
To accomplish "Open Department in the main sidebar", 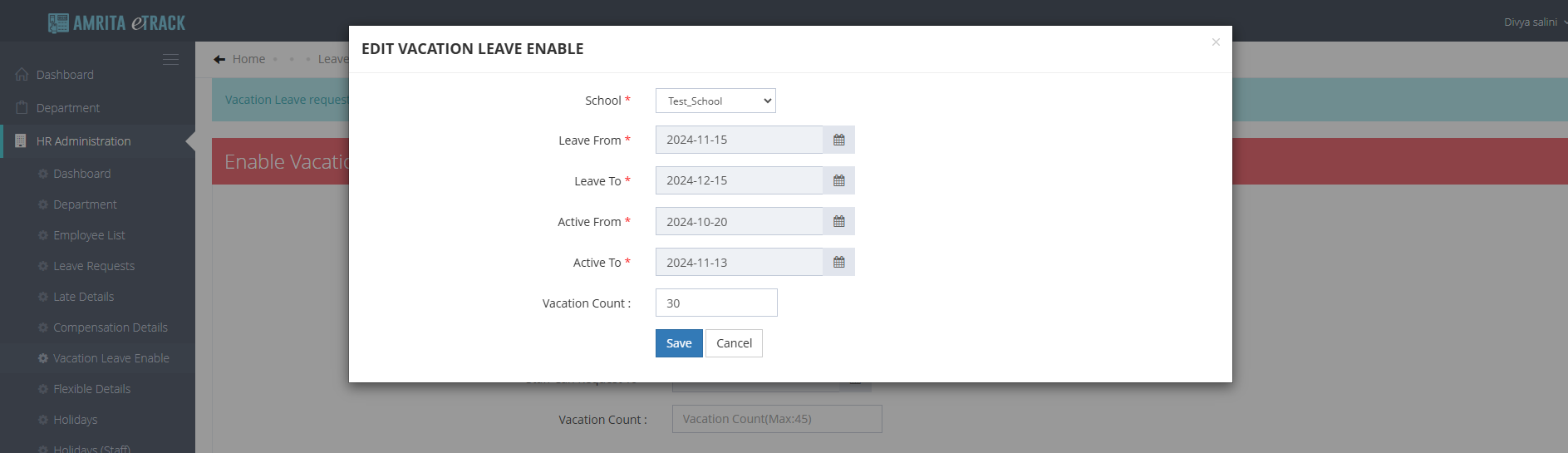I will (x=67, y=108).
